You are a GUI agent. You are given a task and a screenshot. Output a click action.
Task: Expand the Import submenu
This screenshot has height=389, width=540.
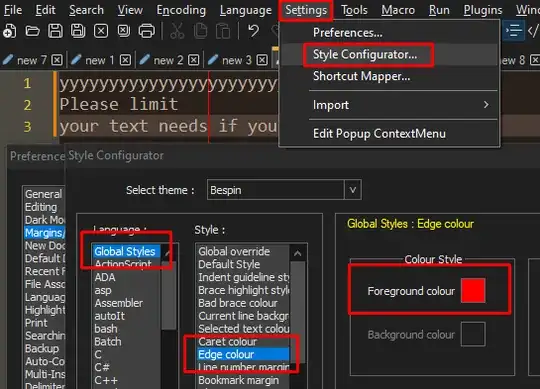[x=389, y=105]
